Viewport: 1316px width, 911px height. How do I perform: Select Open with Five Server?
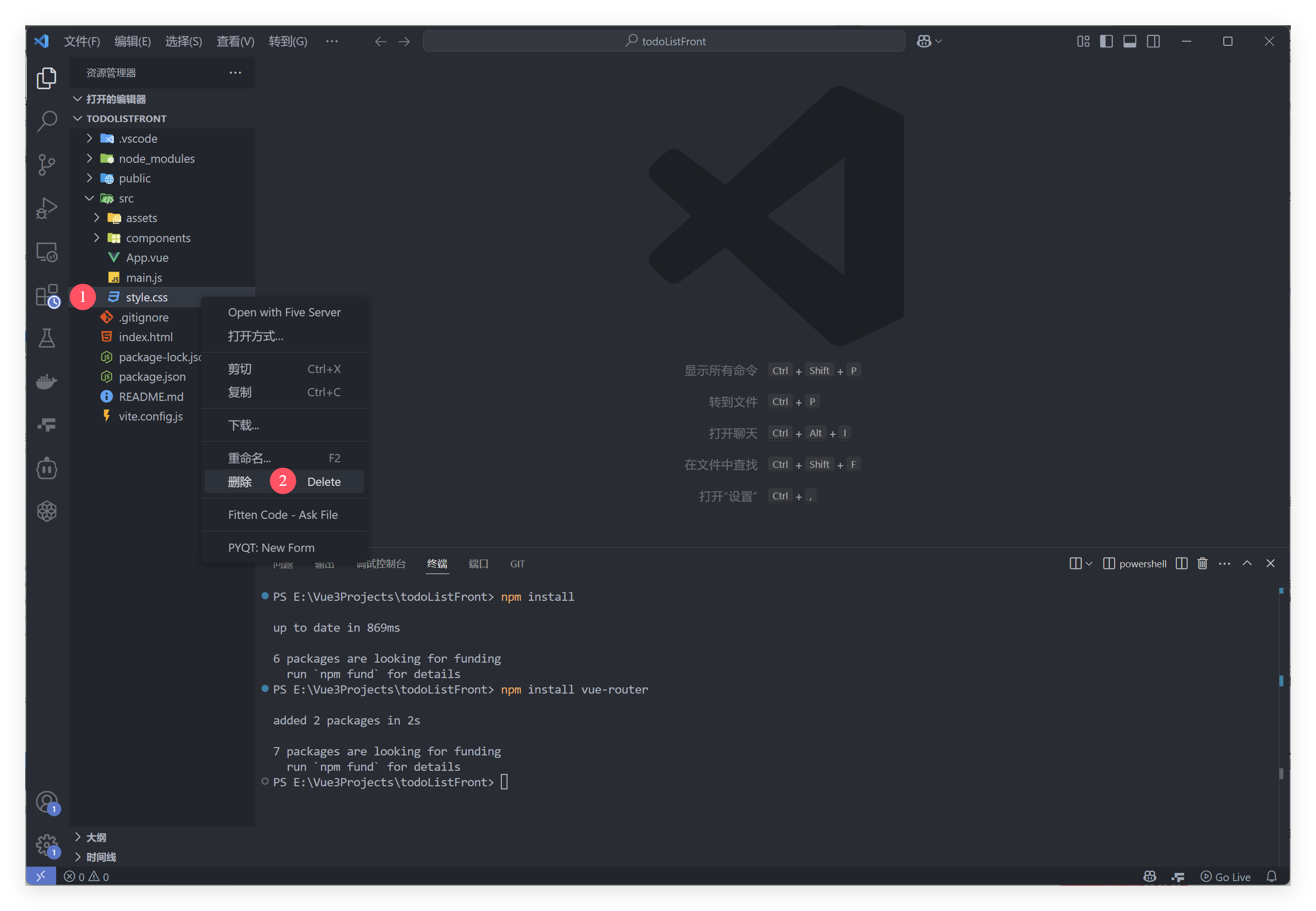coord(284,312)
